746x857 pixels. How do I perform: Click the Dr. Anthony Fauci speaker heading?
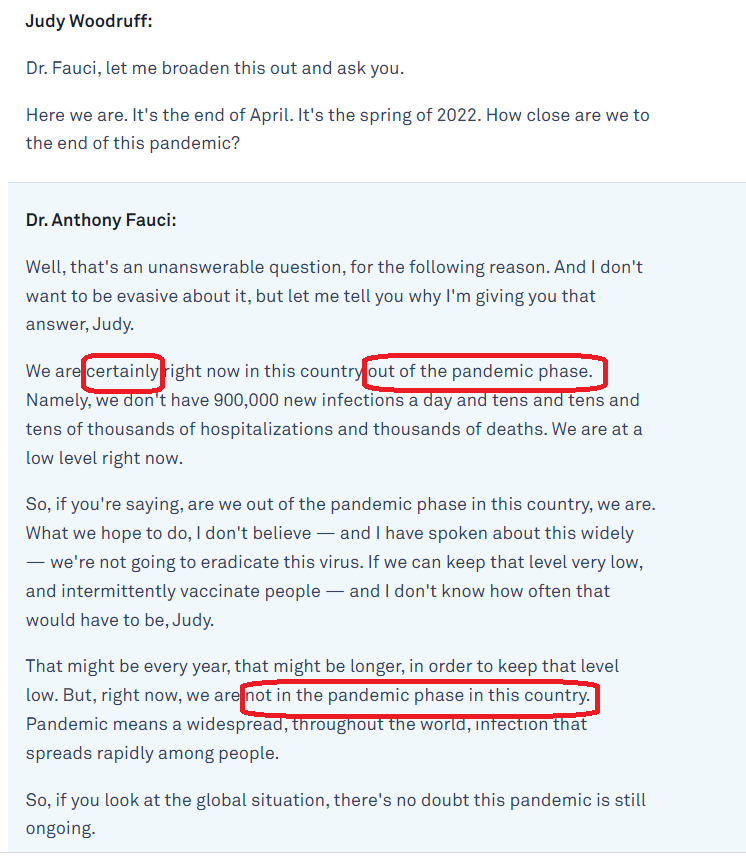point(101,220)
